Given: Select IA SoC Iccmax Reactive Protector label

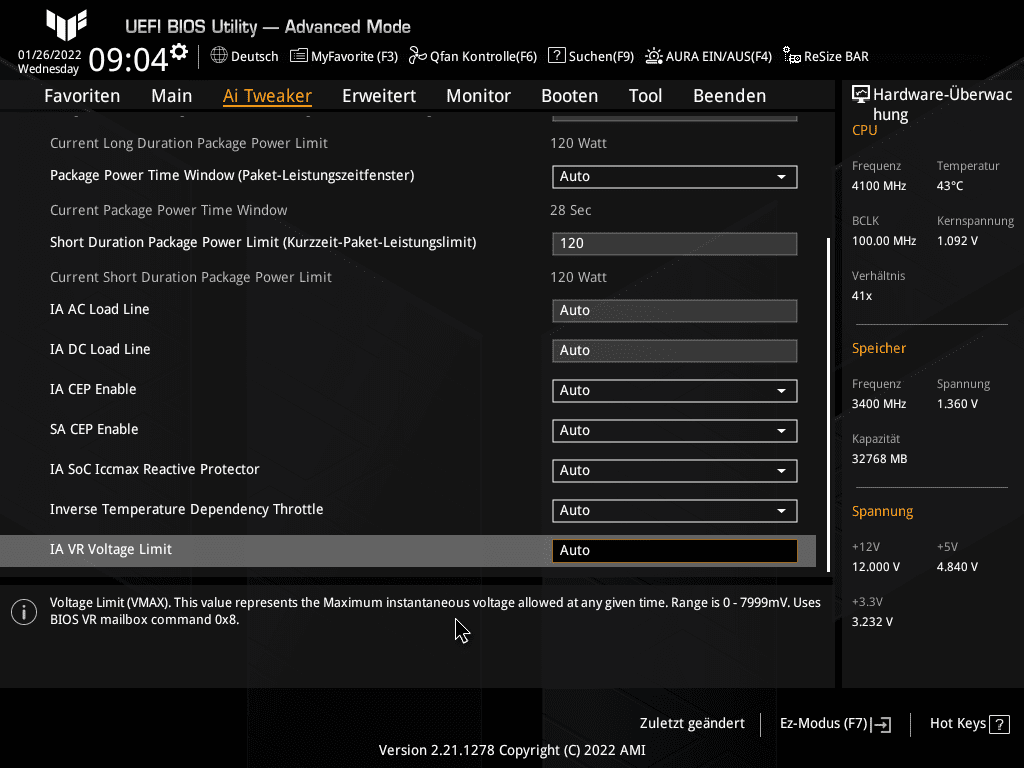Looking at the screenshot, I should pyautogui.click(x=155, y=470).
